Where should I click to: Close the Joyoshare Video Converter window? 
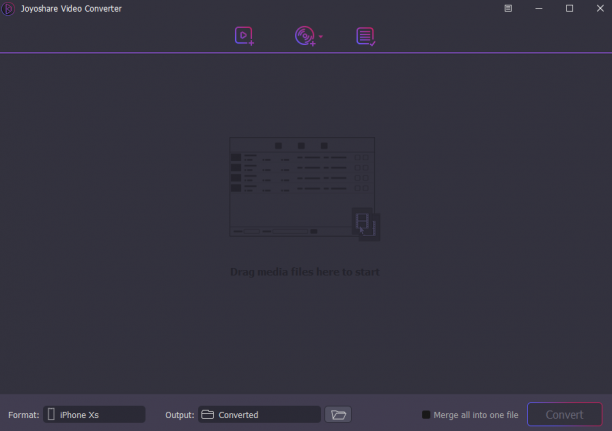click(x=600, y=8)
